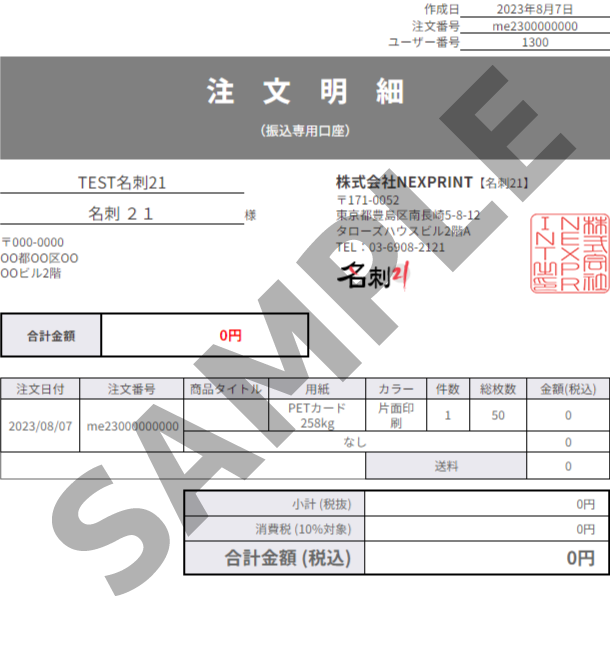Click the なし option row

(x=355, y=442)
